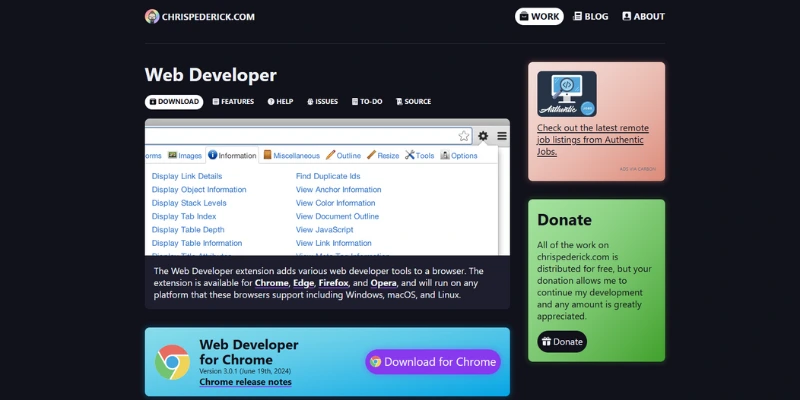The height and width of the screenshot is (400, 800).
Task: Click the Donate button
Action: 562,342
